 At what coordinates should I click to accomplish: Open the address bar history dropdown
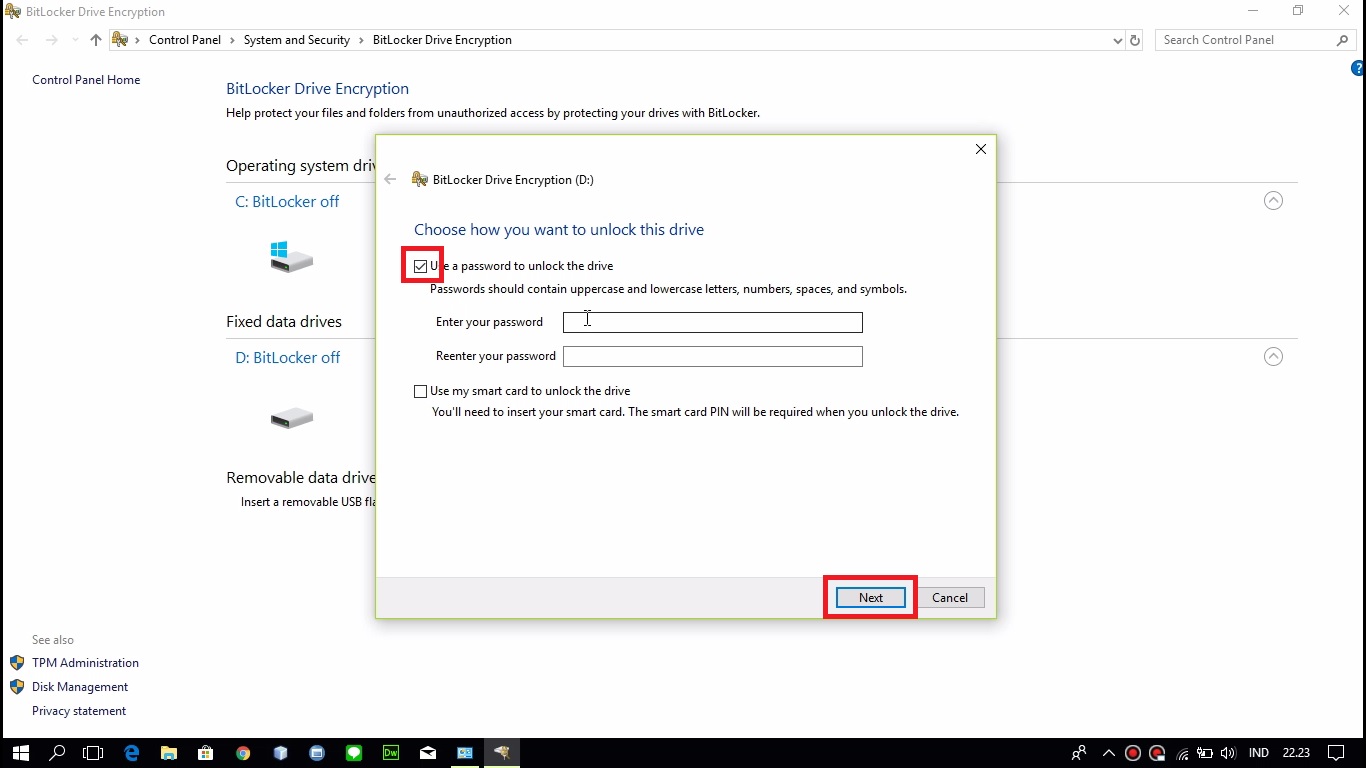point(1117,40)
